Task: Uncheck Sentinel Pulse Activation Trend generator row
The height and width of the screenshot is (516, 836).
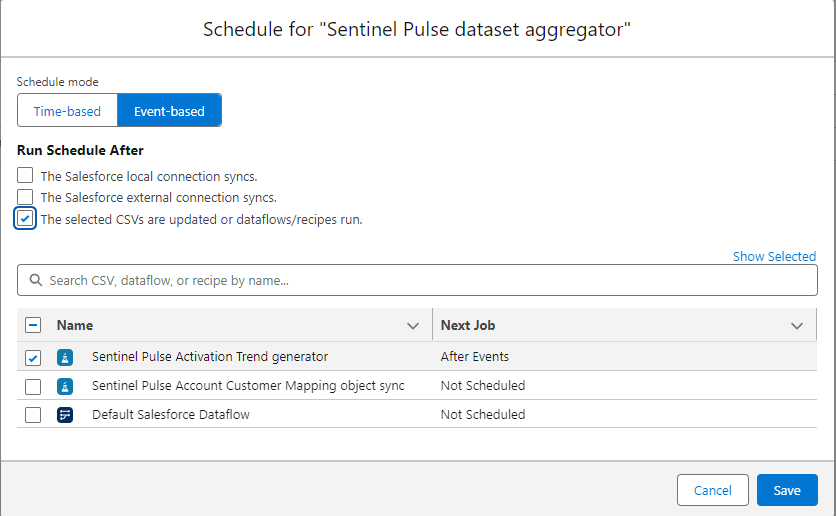Action: pyautogui.click(x=33, y=358)
